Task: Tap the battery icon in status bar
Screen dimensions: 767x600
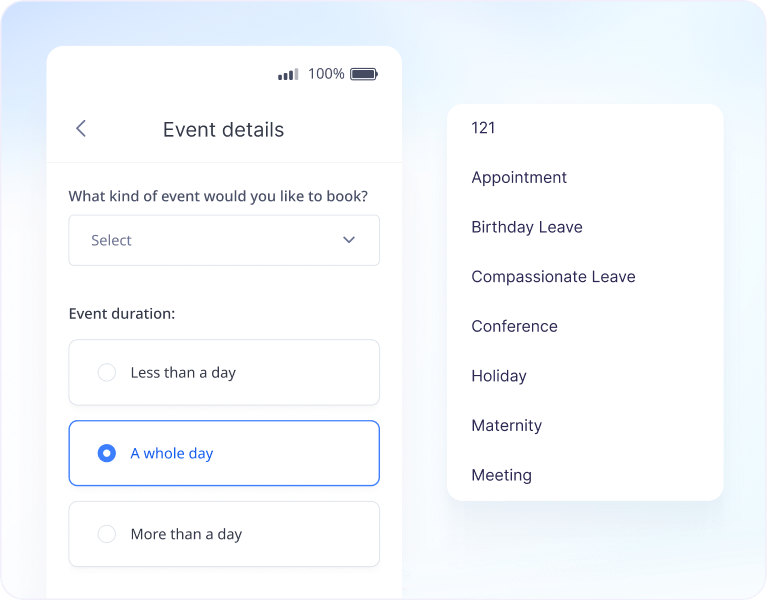Action: (363, 74)
